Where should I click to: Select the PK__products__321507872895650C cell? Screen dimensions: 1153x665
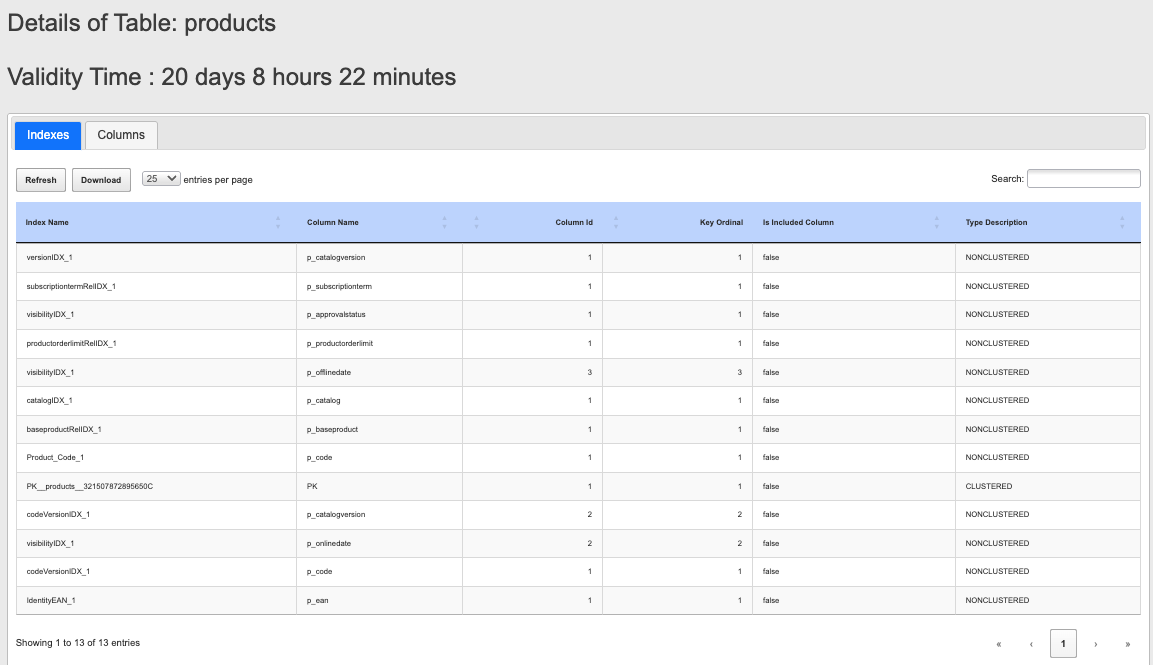click(x=157, y=486)
